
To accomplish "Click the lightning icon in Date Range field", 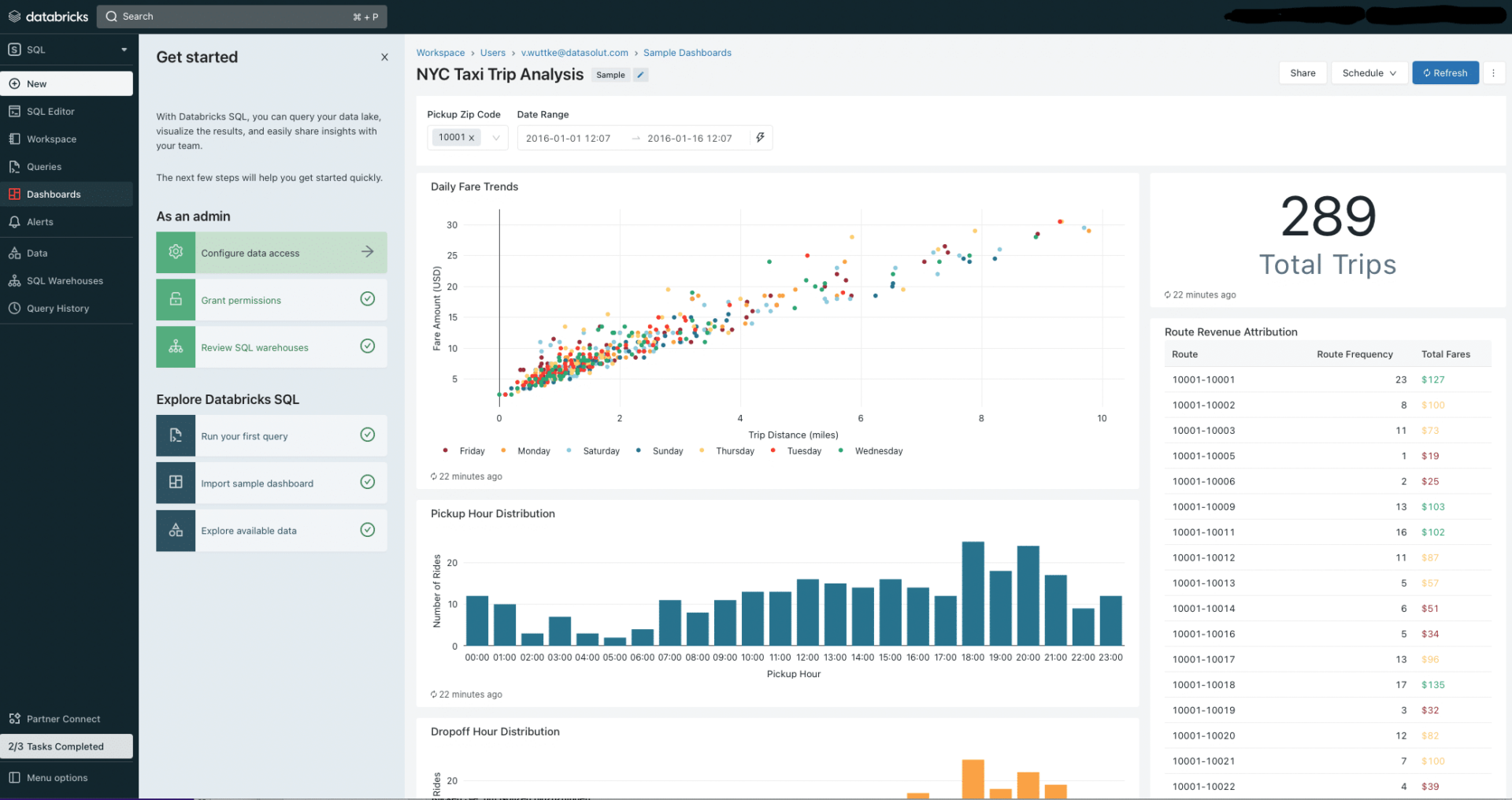I will [759, 137].
